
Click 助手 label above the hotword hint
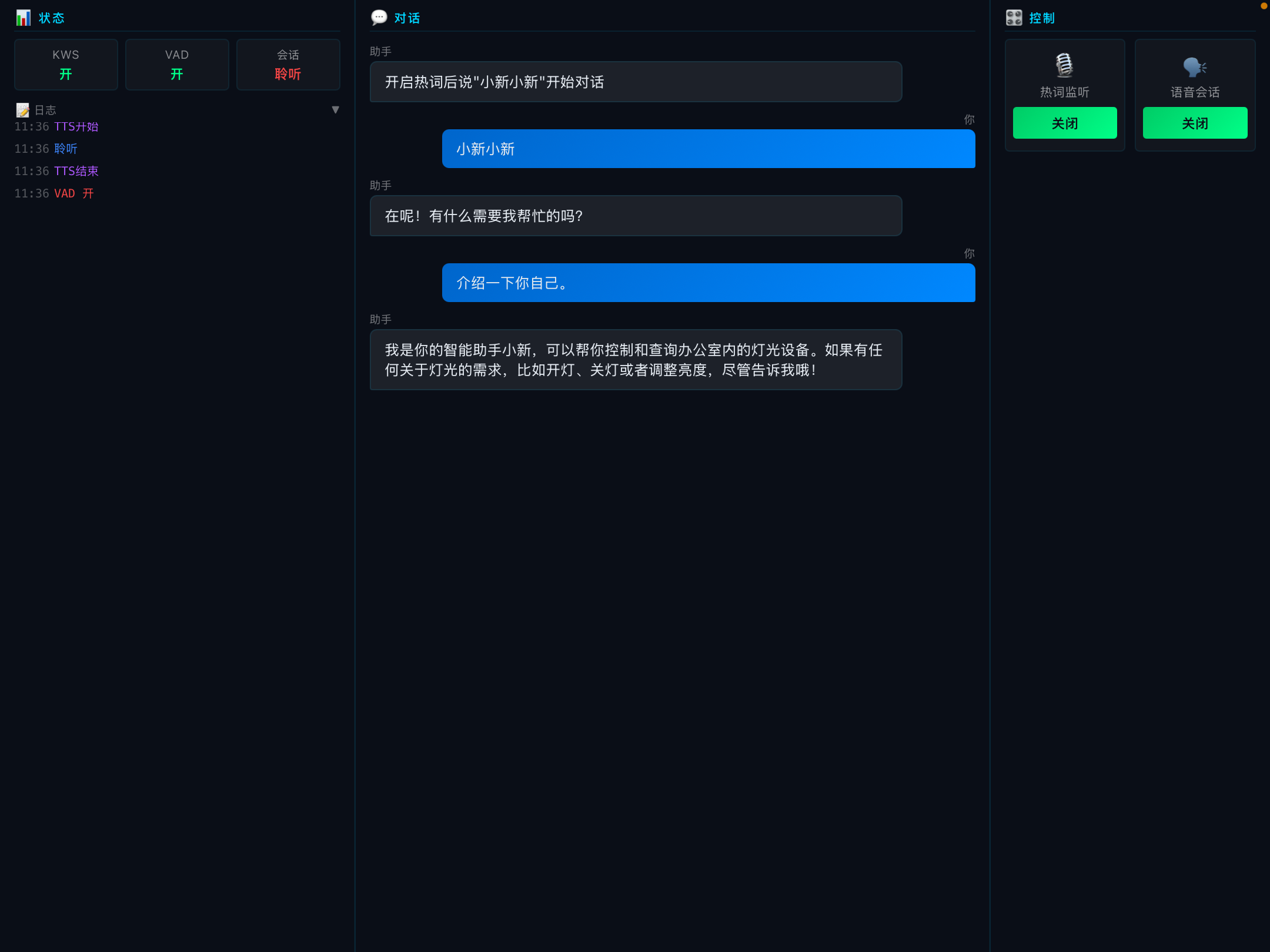tap(380, 51)
